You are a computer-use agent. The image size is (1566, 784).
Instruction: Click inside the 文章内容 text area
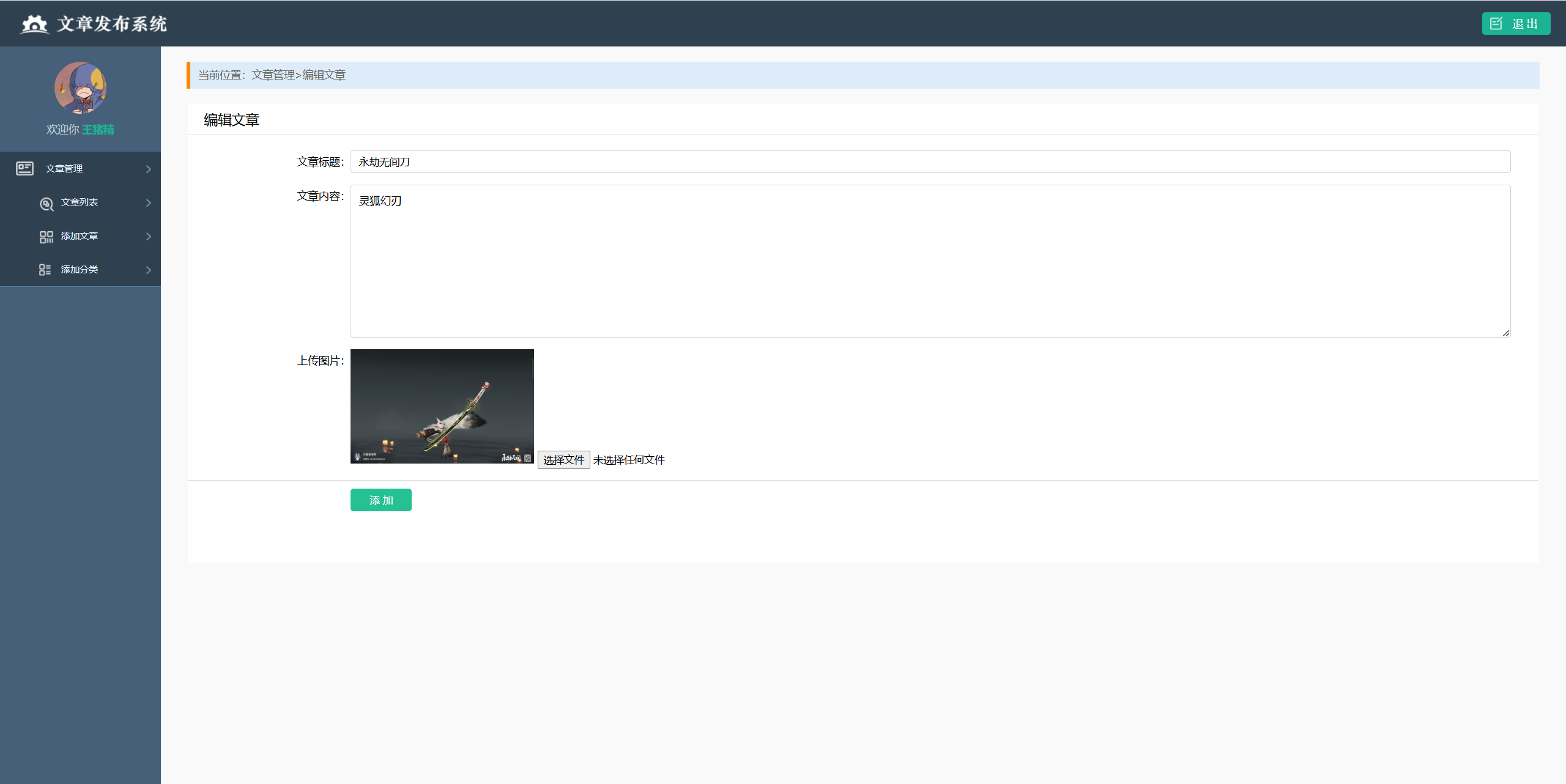930,261
